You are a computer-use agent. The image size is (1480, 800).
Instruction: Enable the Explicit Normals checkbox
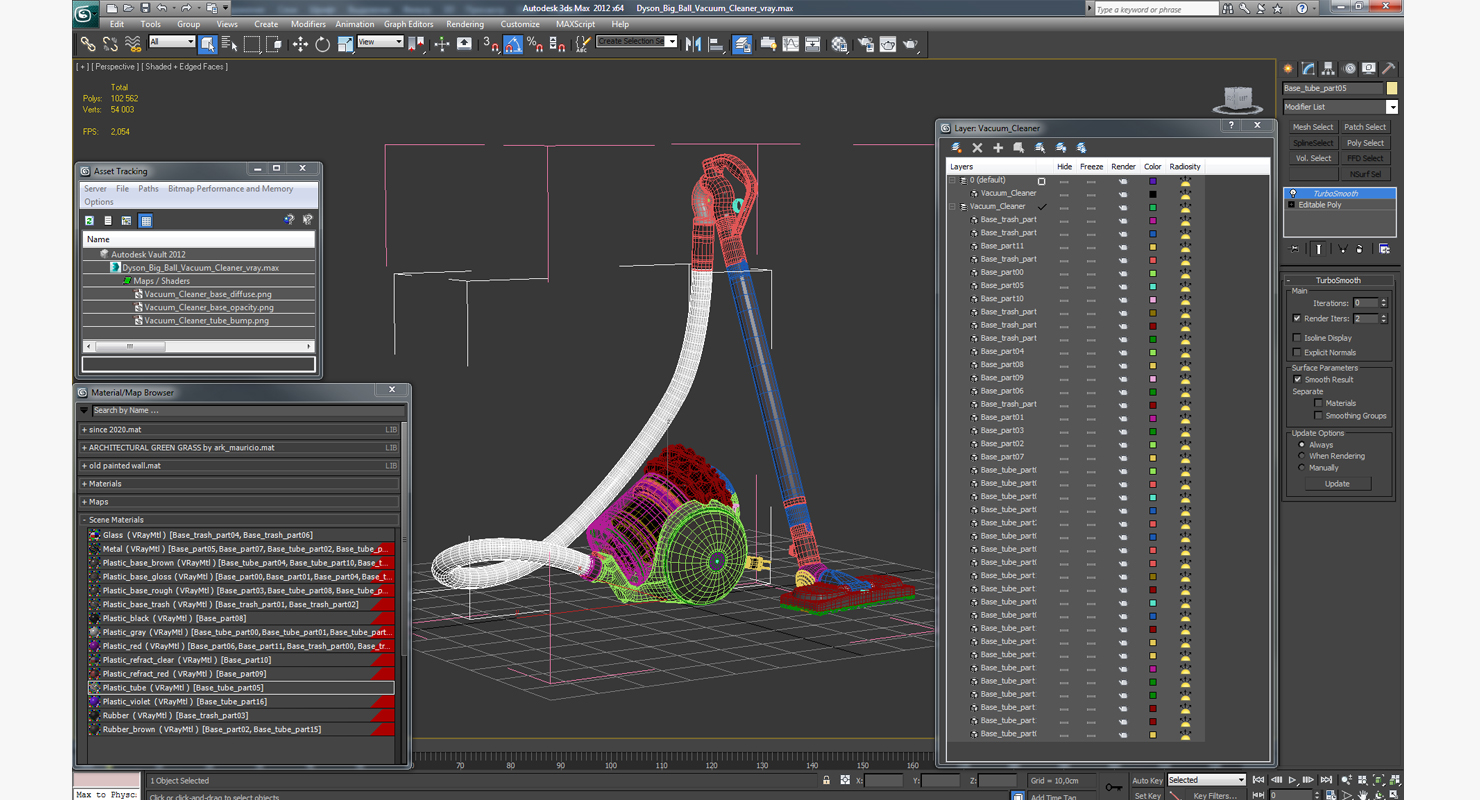point(1297,352)
